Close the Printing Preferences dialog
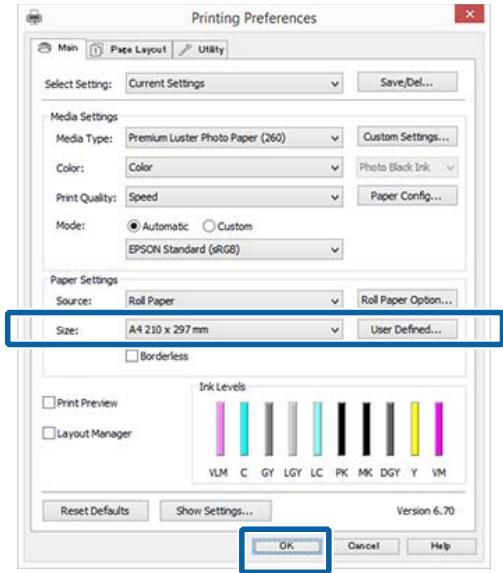Screen dimensions: 503x573 [469, 14]
